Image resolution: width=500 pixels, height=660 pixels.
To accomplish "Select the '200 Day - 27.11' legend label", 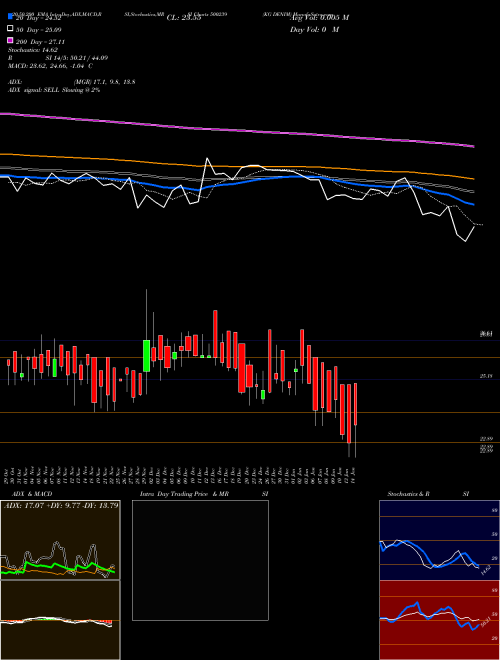I will click(40, 42).
